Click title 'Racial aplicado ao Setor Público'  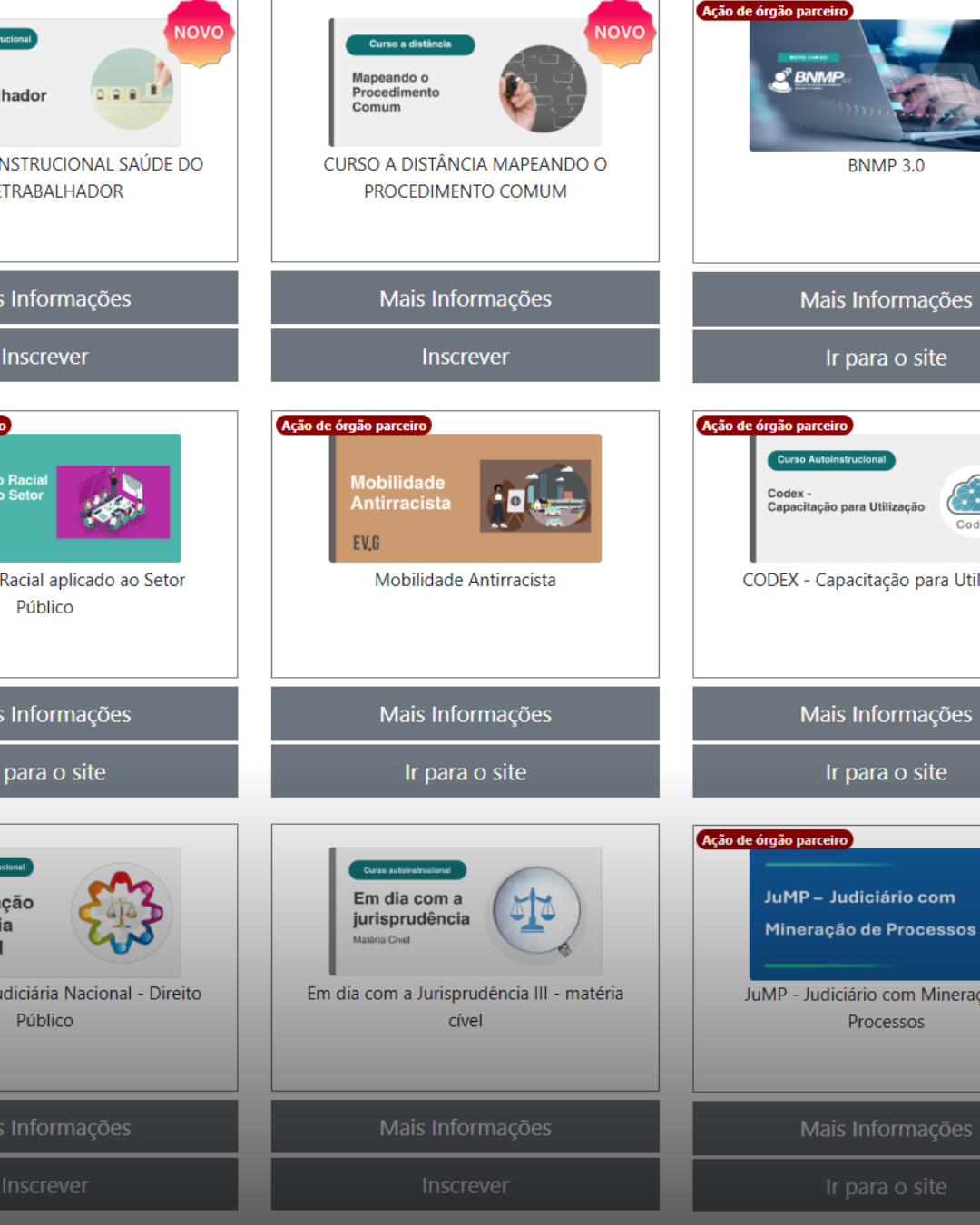pyautogui.click(x=93, y=593)
